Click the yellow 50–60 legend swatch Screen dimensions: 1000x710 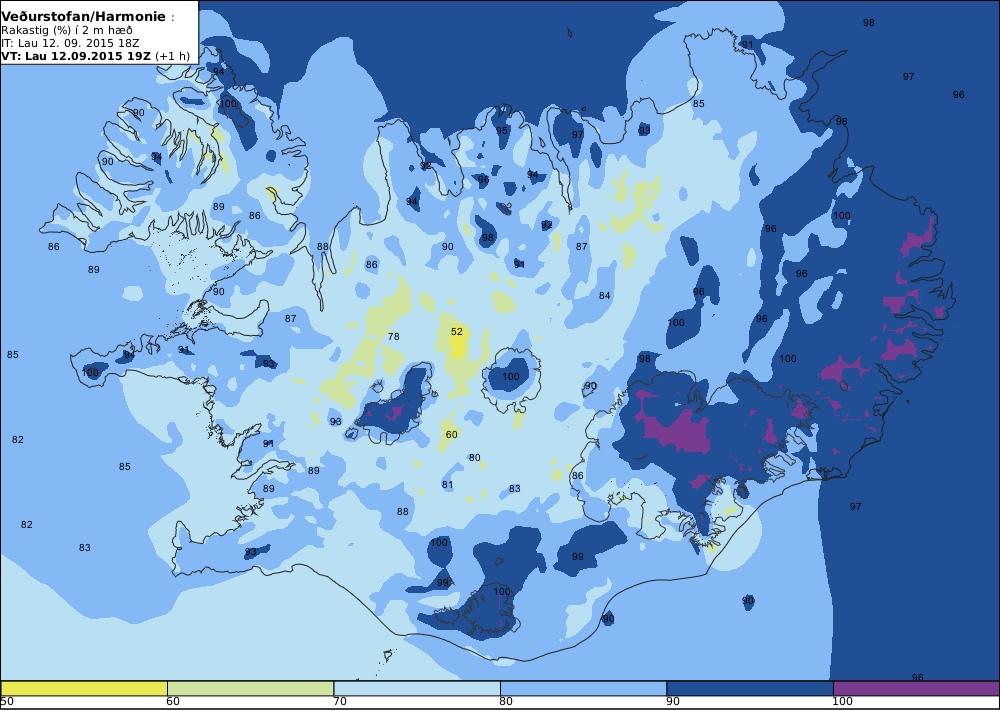(84, 688)
